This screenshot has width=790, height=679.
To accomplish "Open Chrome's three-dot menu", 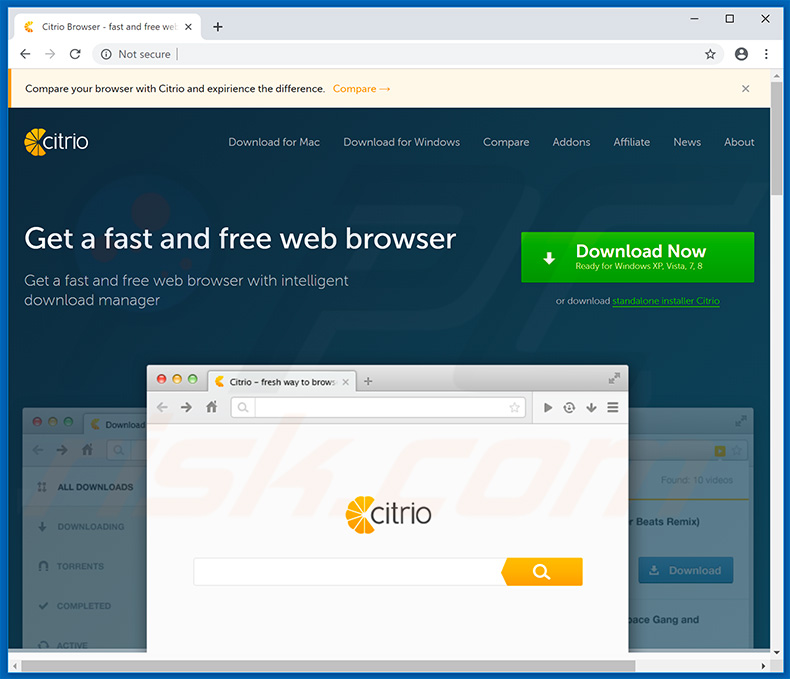I will 766,54.
